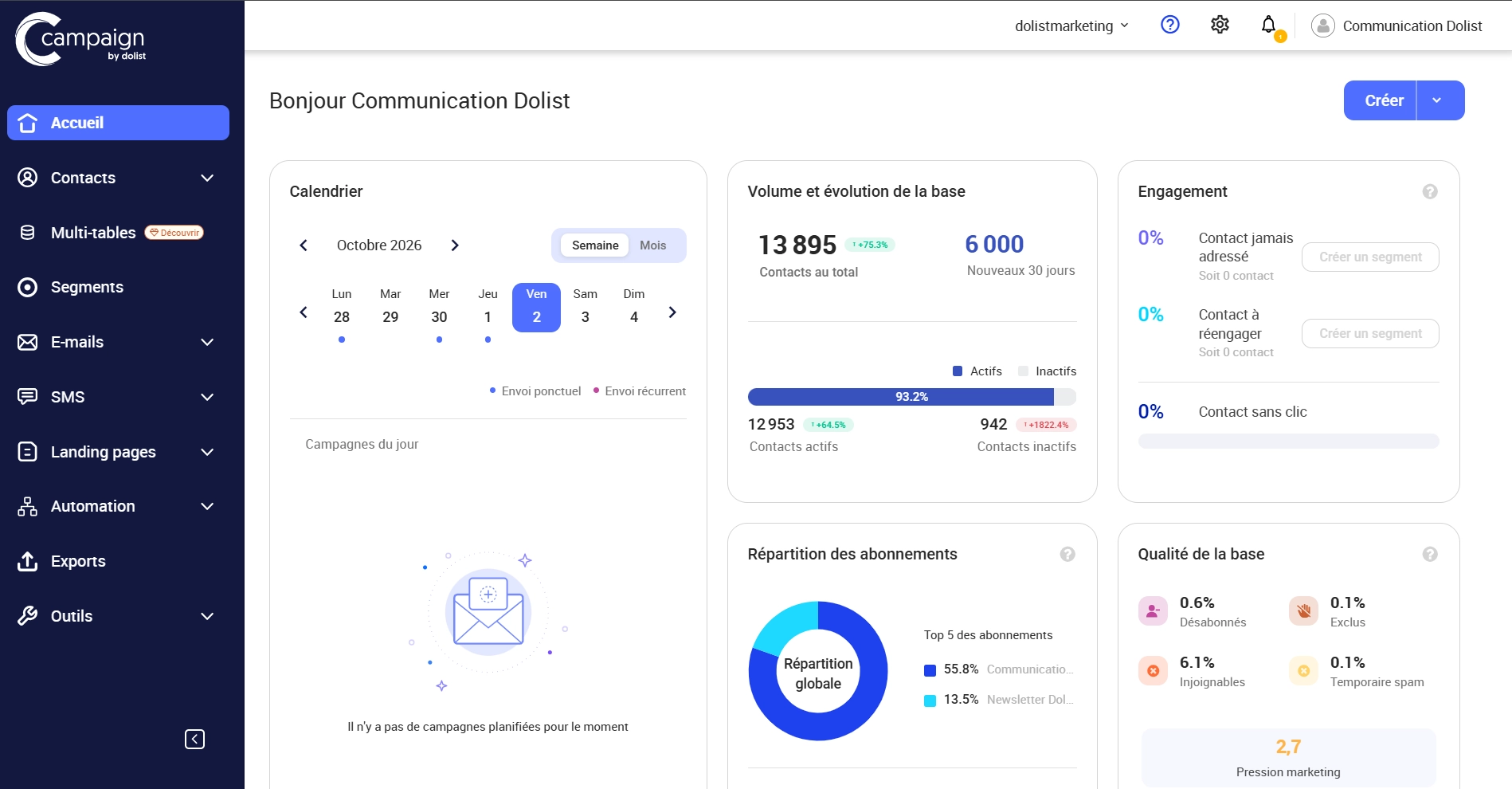Click the Répartition globale donut chart
Image resolution: width=1512 pixels, height=789 pixels.
click(818, 671)
